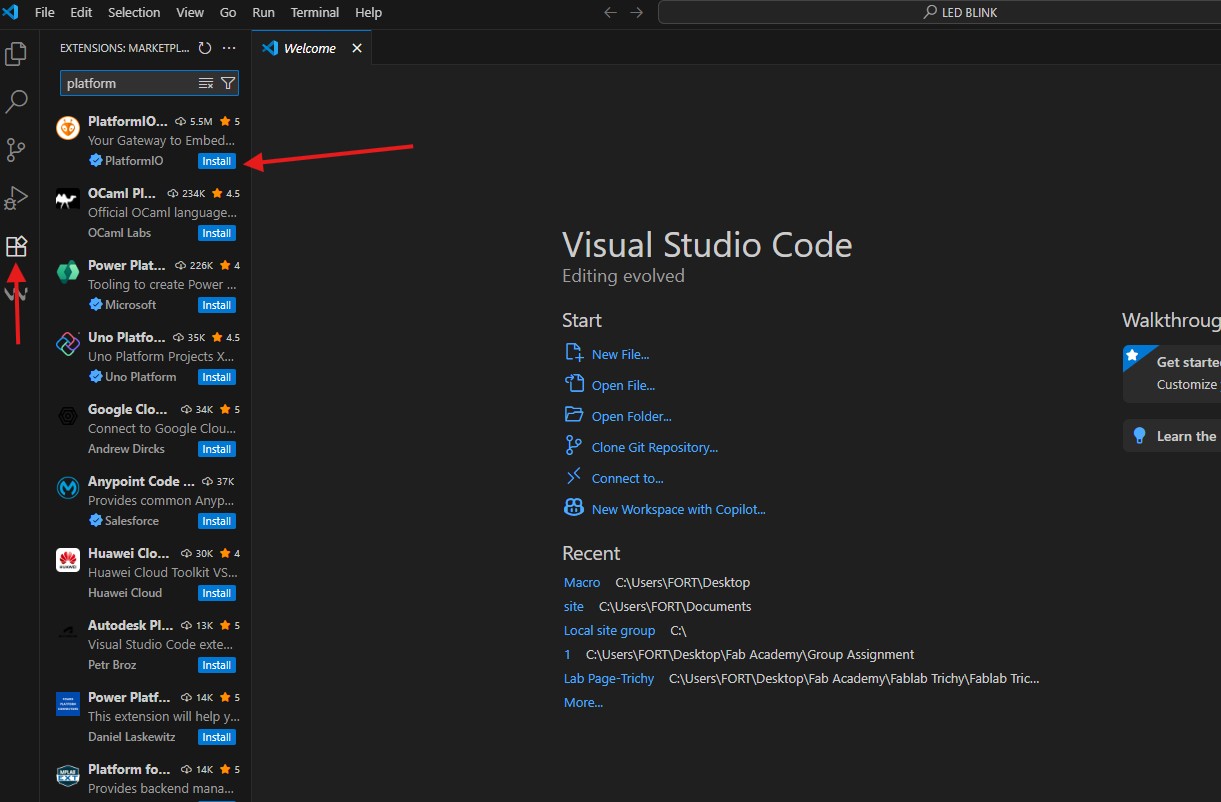Open the File menu

45,13
